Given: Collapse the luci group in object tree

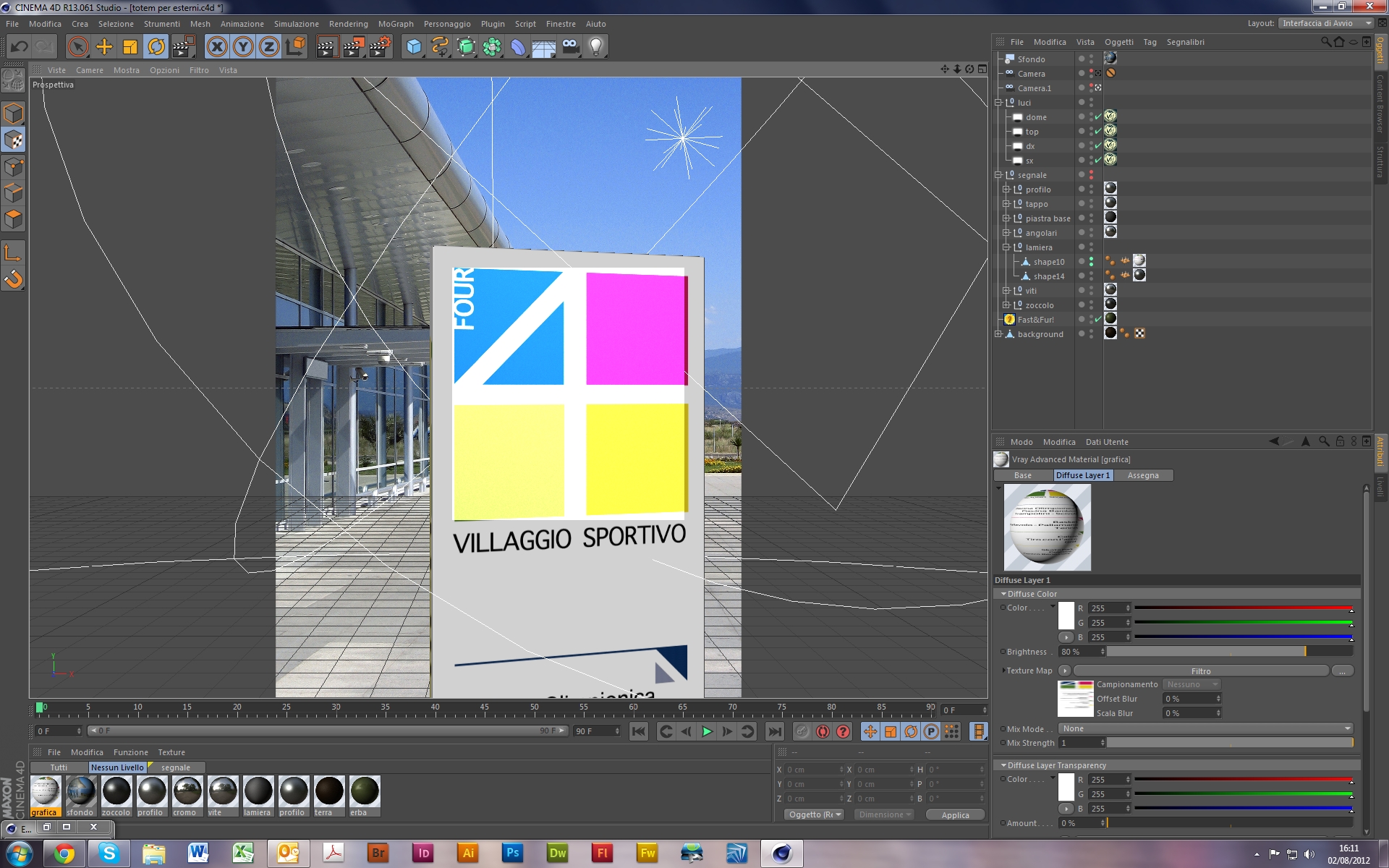Looking at the screenshot, I should tap(998, 103).
